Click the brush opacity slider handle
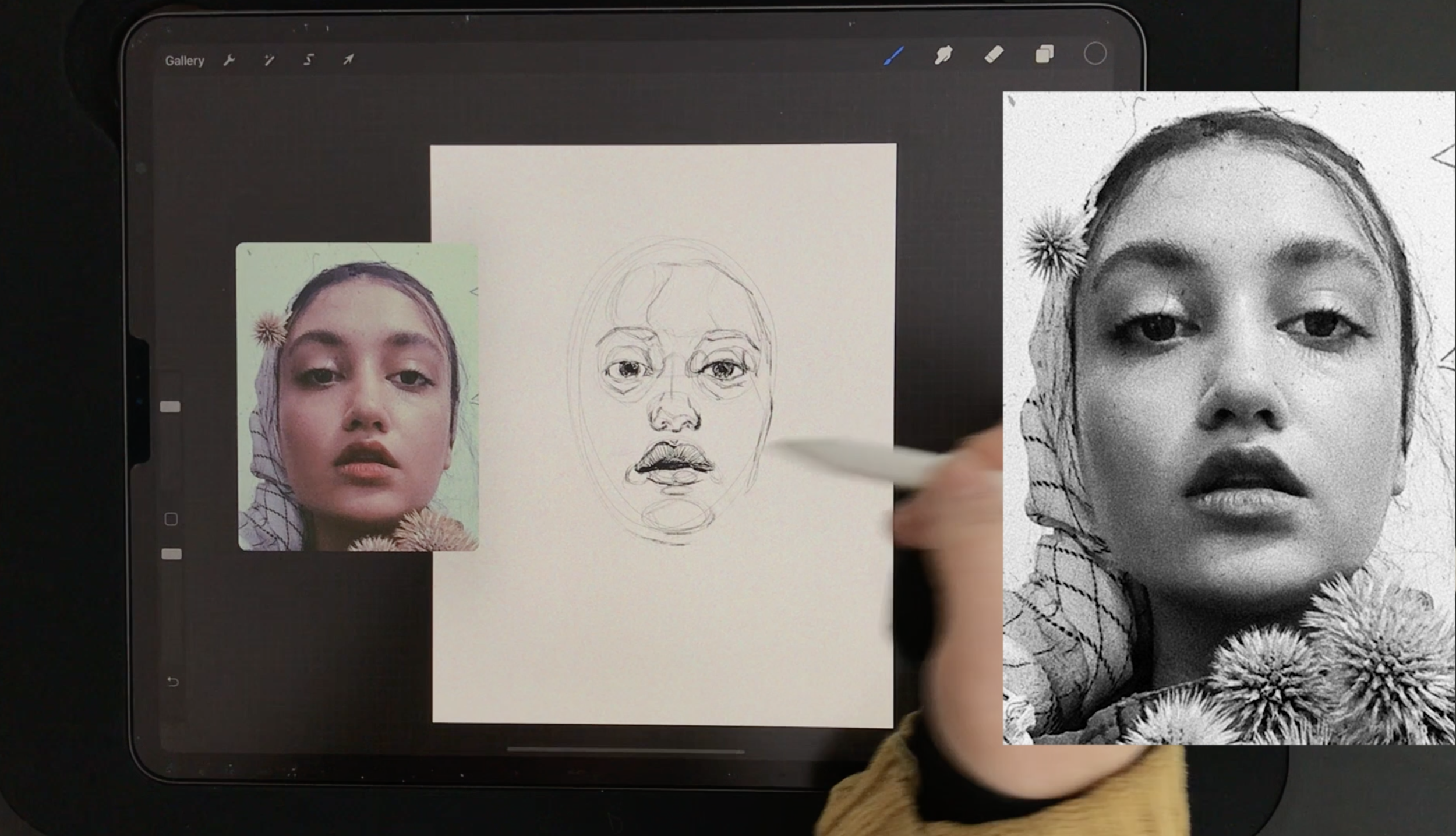The width and height of the screenshot is (1456, 836). tap(171, 554)
